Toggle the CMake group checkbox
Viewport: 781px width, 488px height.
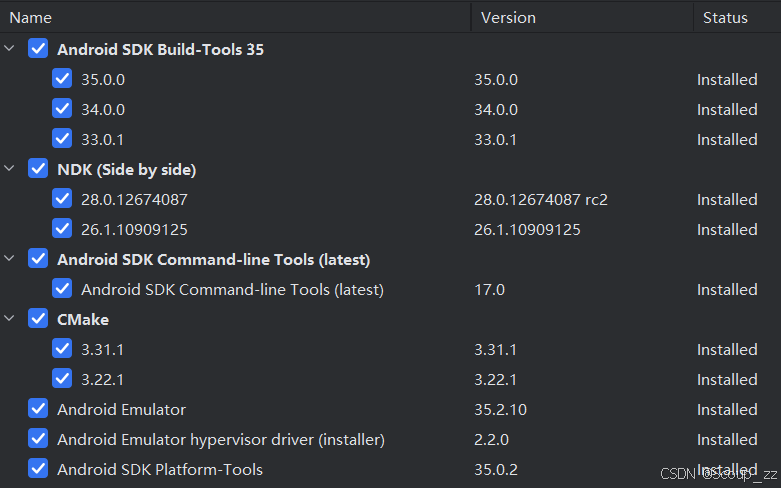click(38, 319)
